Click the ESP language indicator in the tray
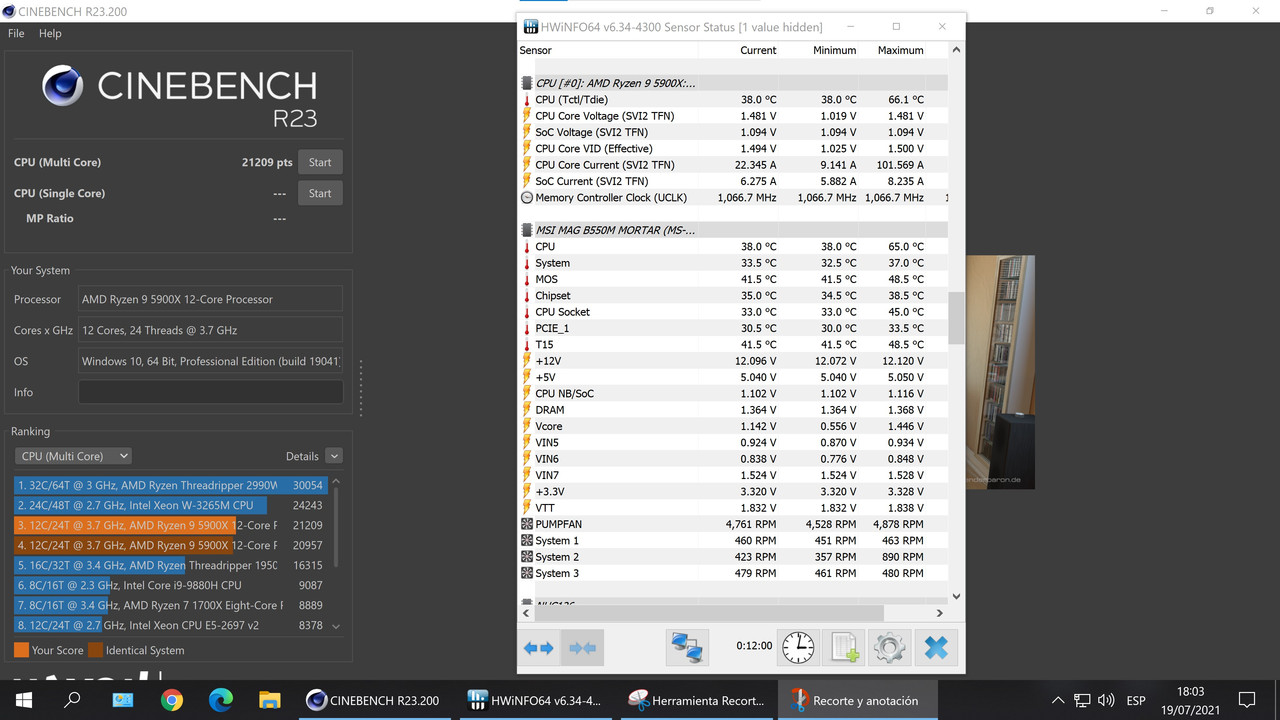1280x720 pixels. [1136, 700]
